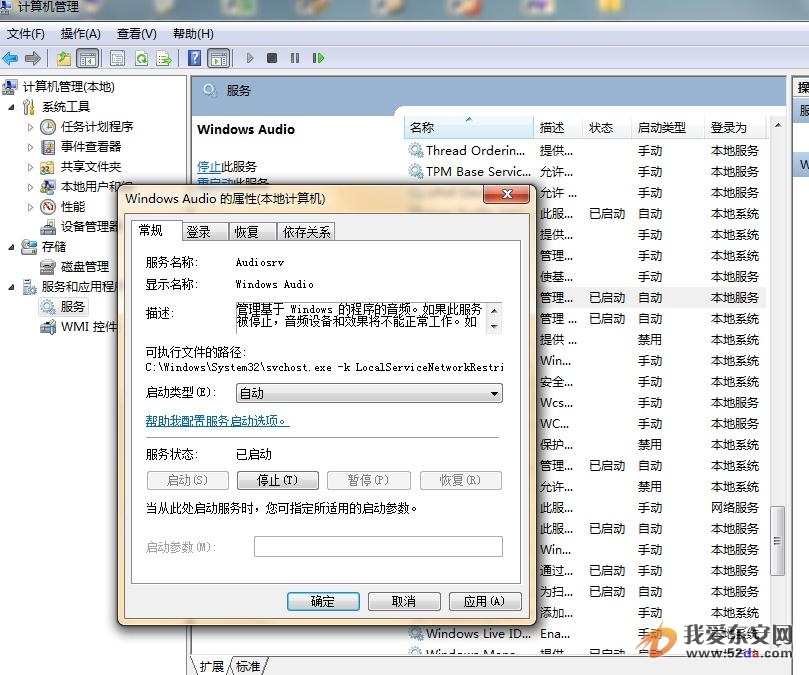Click the description box scroll-up arrow

coord(494,311)
